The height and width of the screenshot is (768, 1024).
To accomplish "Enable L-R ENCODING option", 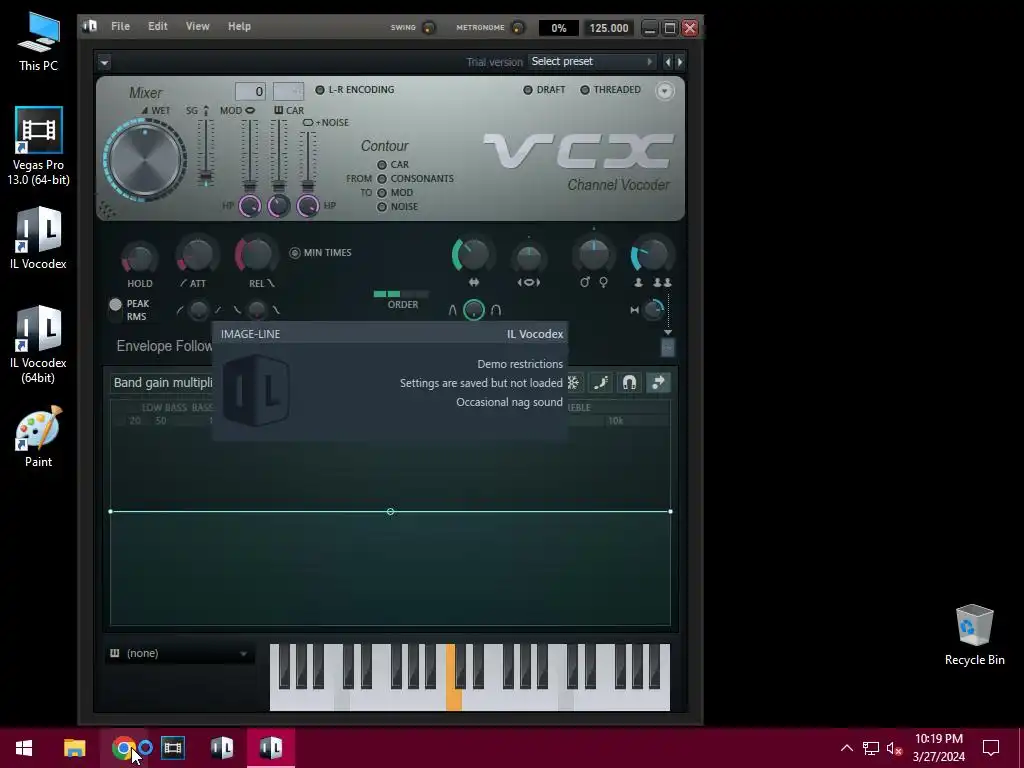I will pyautogui.click(x=355, y=90).
